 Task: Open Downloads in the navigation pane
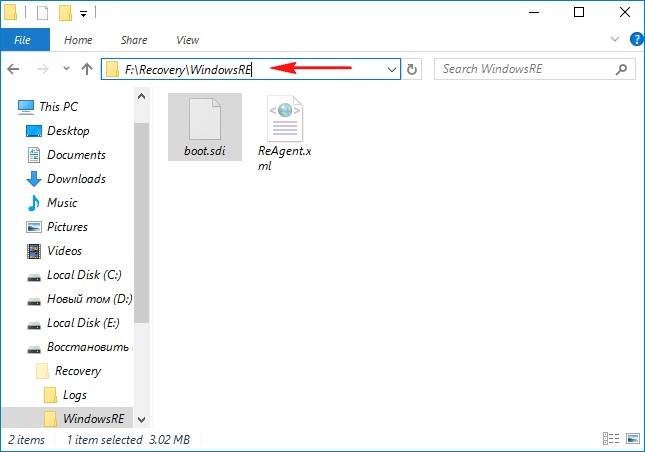[x=76, y=179]
